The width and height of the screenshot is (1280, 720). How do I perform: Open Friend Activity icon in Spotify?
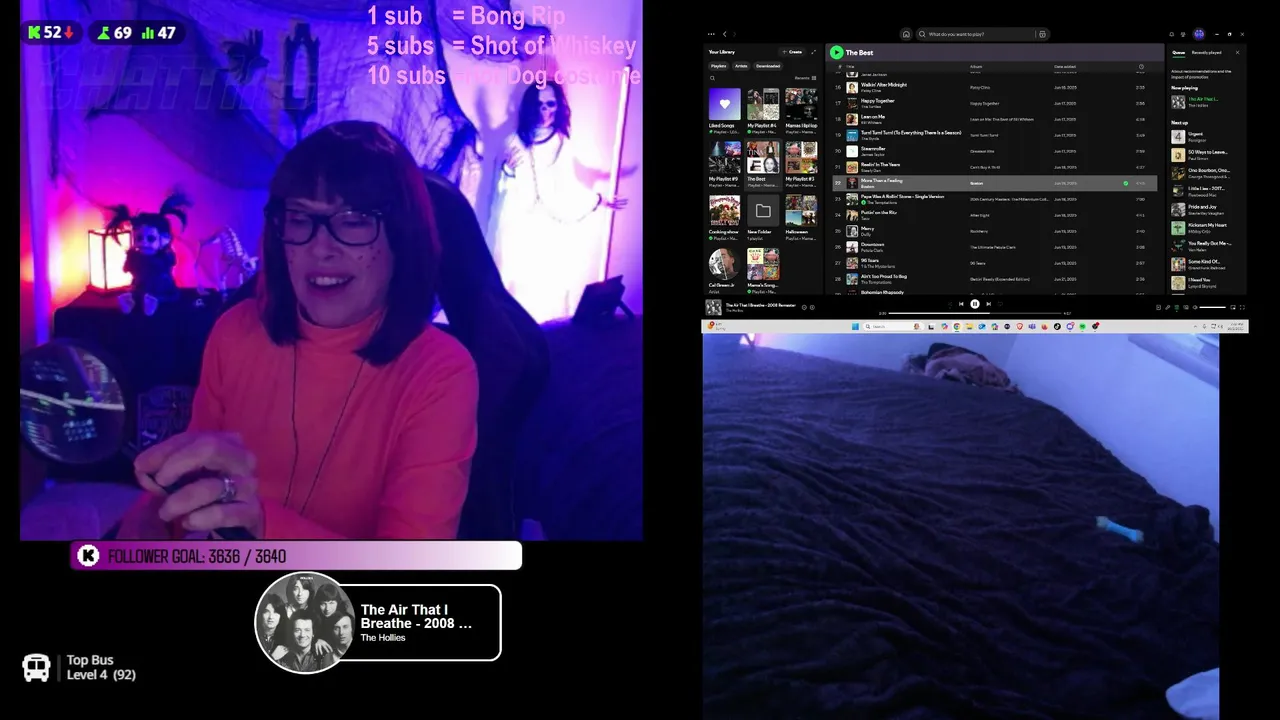(1183, 34)
